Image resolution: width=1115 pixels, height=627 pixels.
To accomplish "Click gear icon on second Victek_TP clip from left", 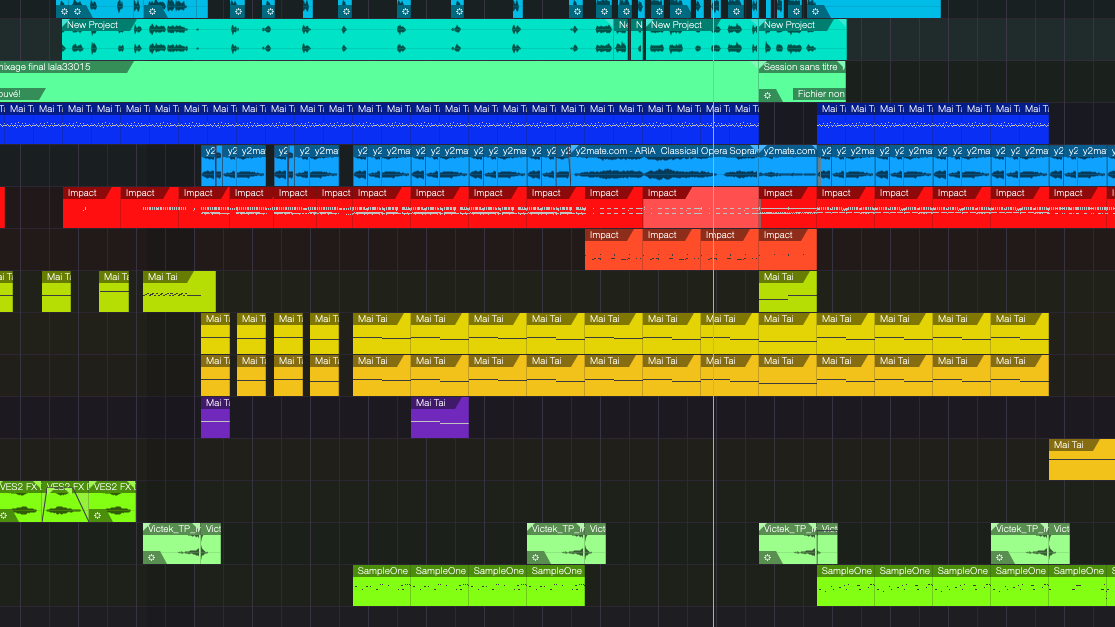I will (536, 557).
